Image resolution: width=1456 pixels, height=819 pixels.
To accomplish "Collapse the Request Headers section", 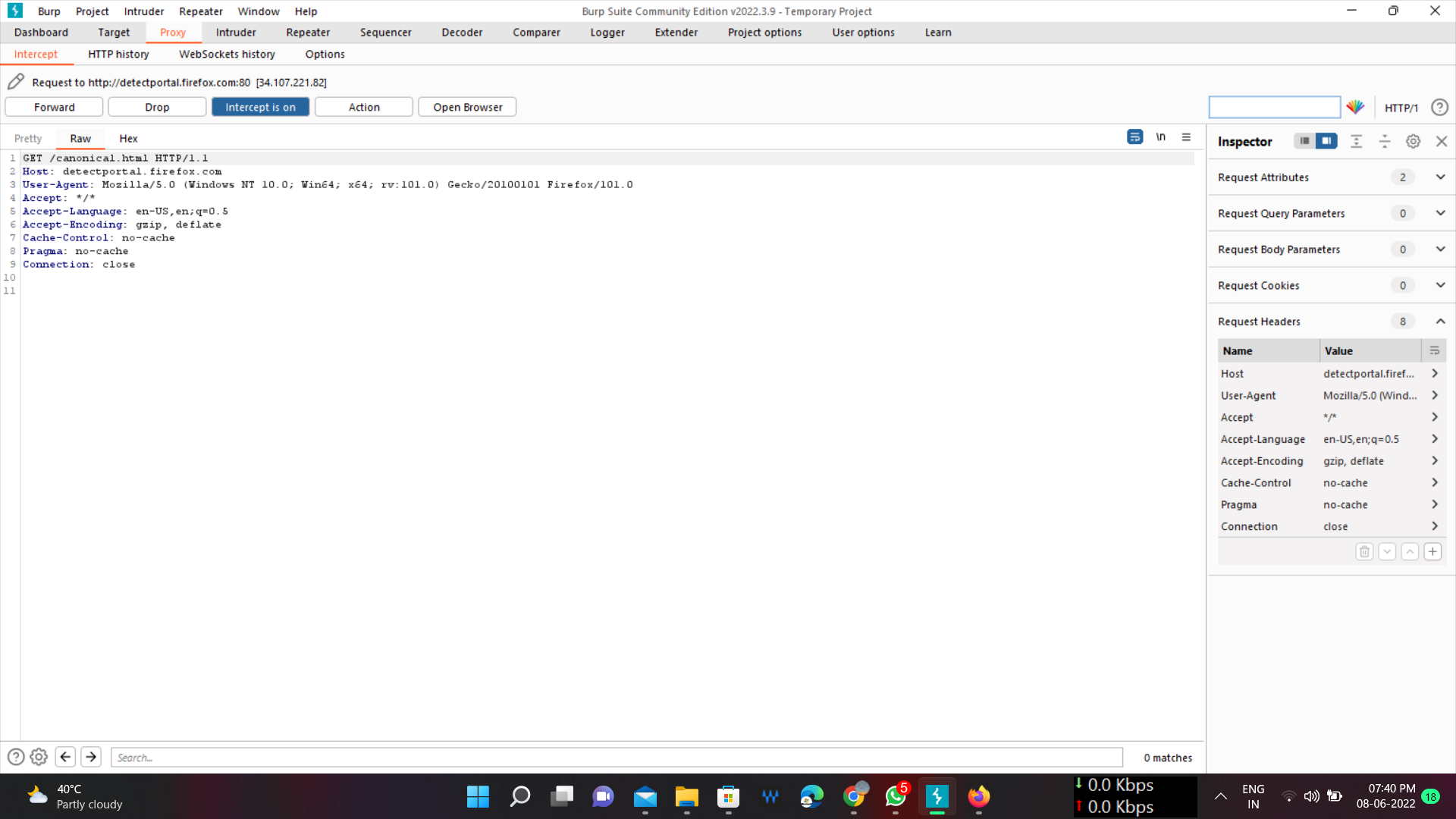I will 1440,322.
